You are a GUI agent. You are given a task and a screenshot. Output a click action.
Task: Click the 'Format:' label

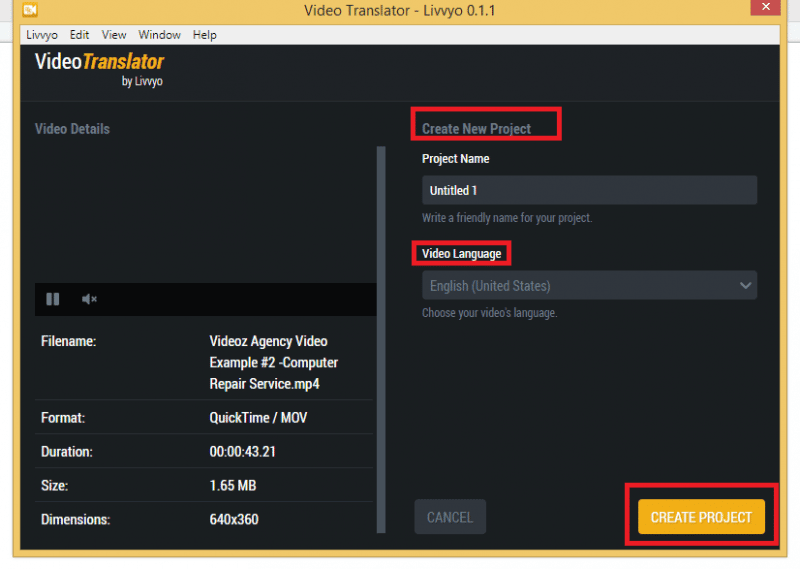[x=63, y=417]
